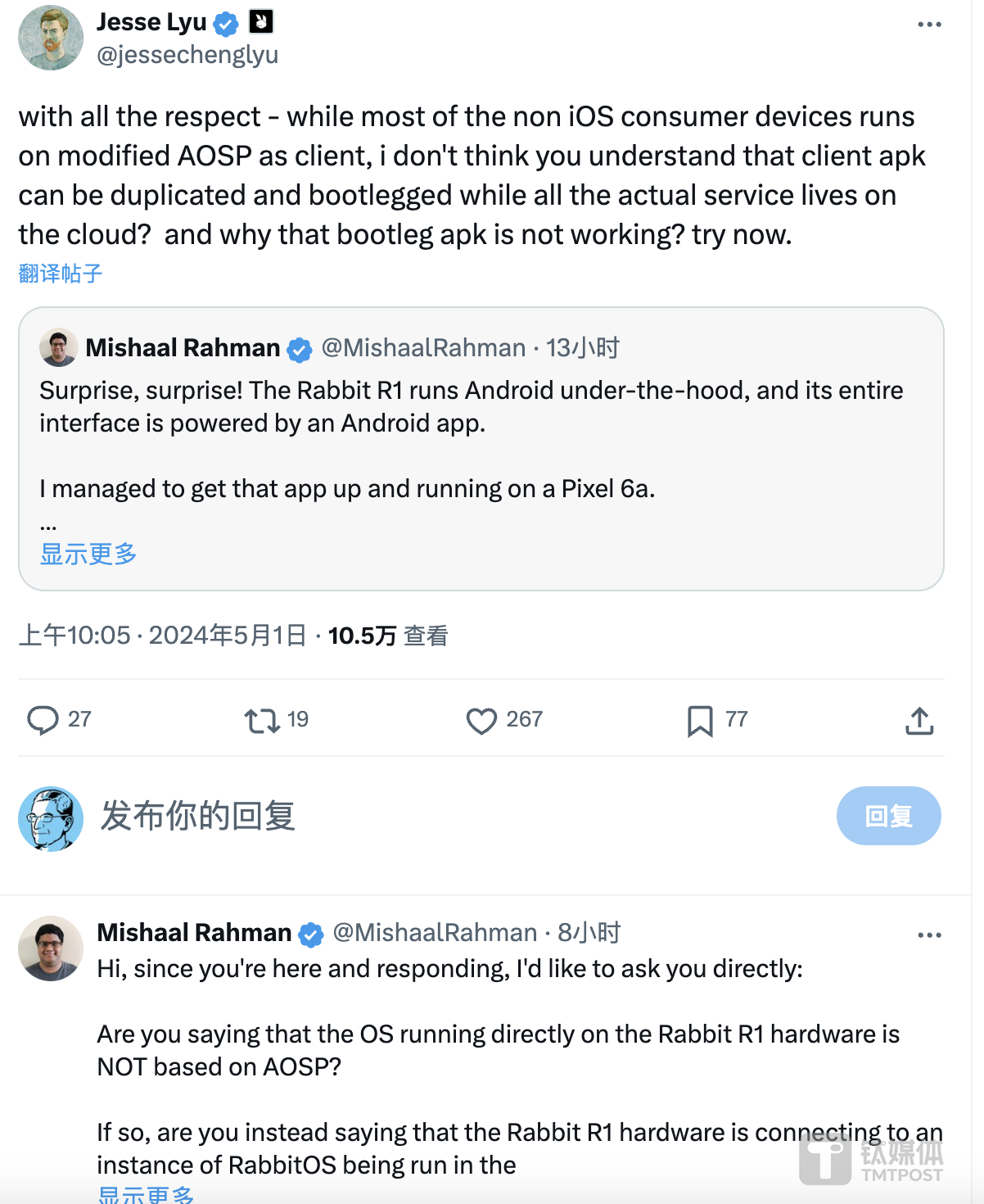Open the share icon on the post
This screenshot has width=984, height=1204.
coord(919,720)
